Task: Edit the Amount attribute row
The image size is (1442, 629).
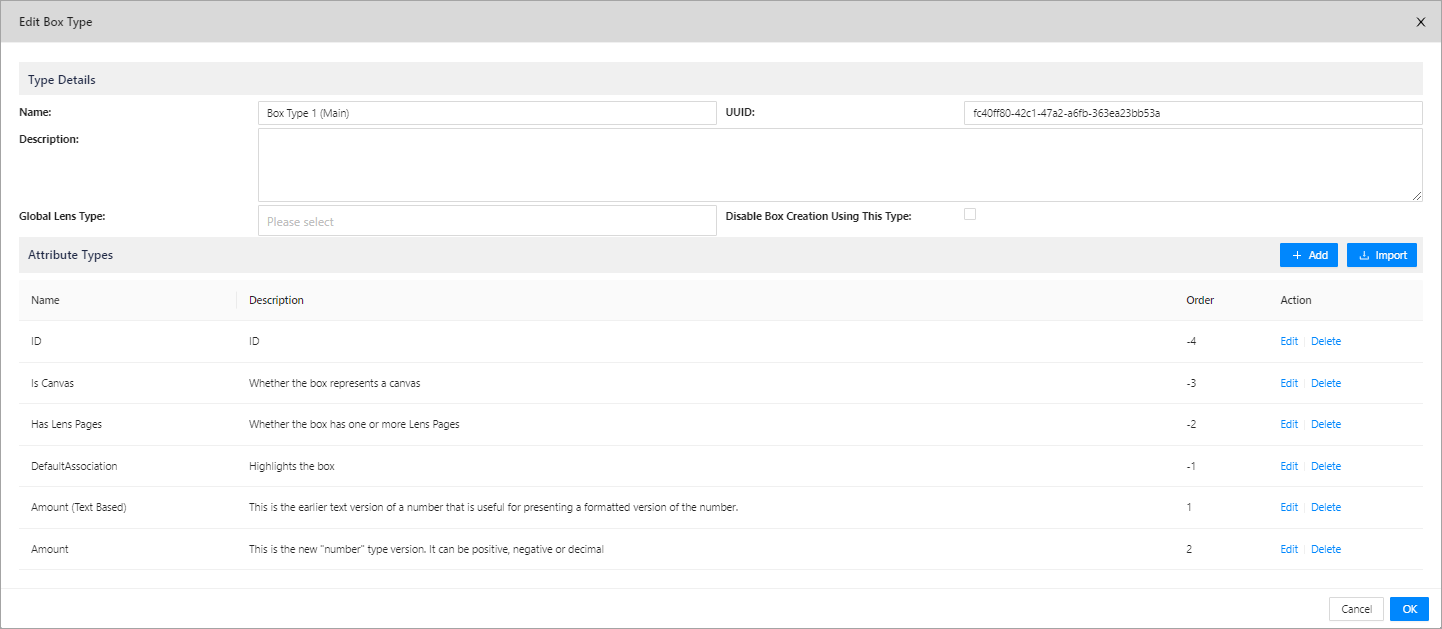Action: pyautogui.click(x=1289, y=549)
